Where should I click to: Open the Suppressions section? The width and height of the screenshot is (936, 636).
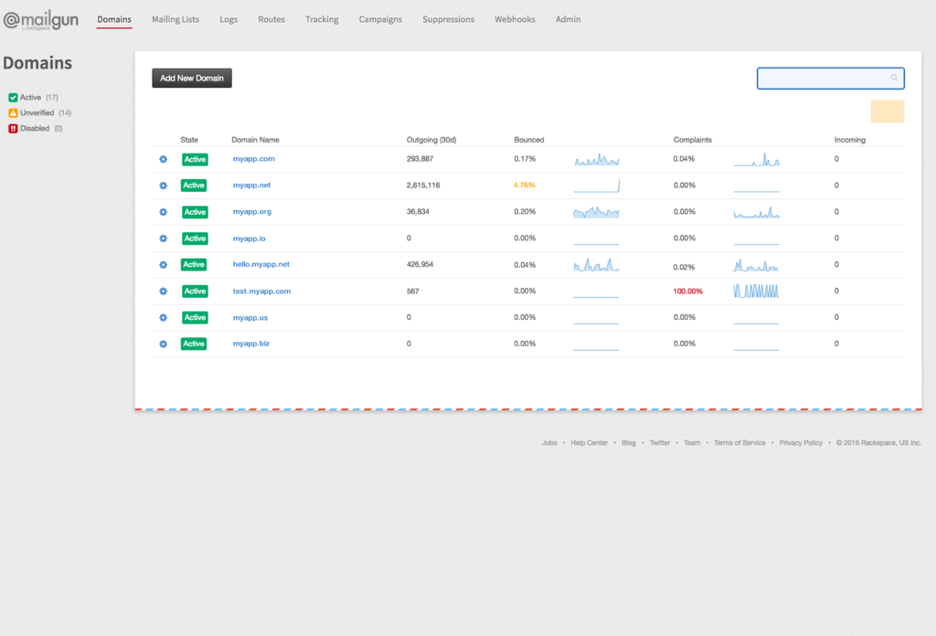coord(447,18)
